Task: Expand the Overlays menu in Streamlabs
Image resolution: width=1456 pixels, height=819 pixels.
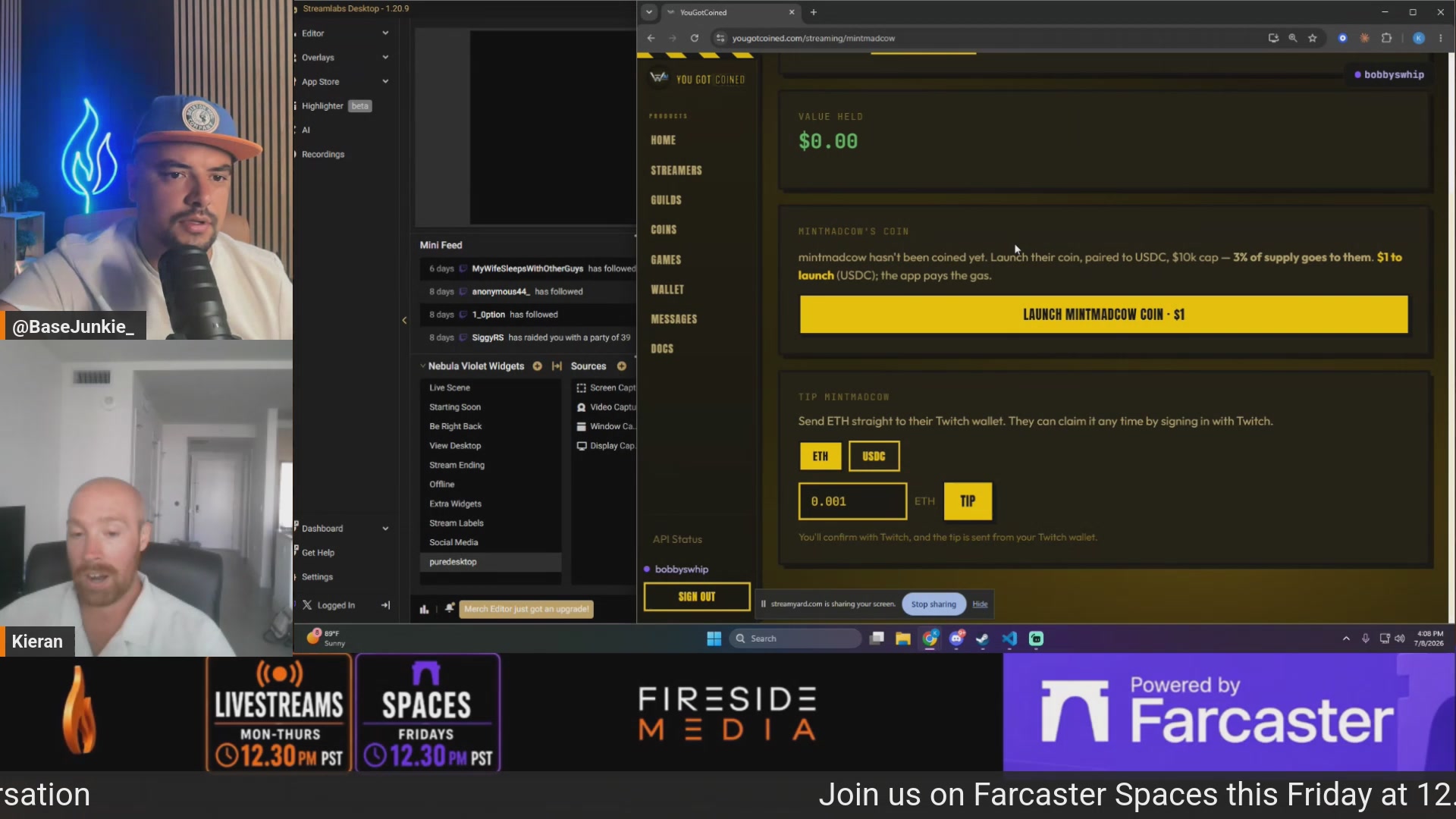Action: click(x=385, y=58)
